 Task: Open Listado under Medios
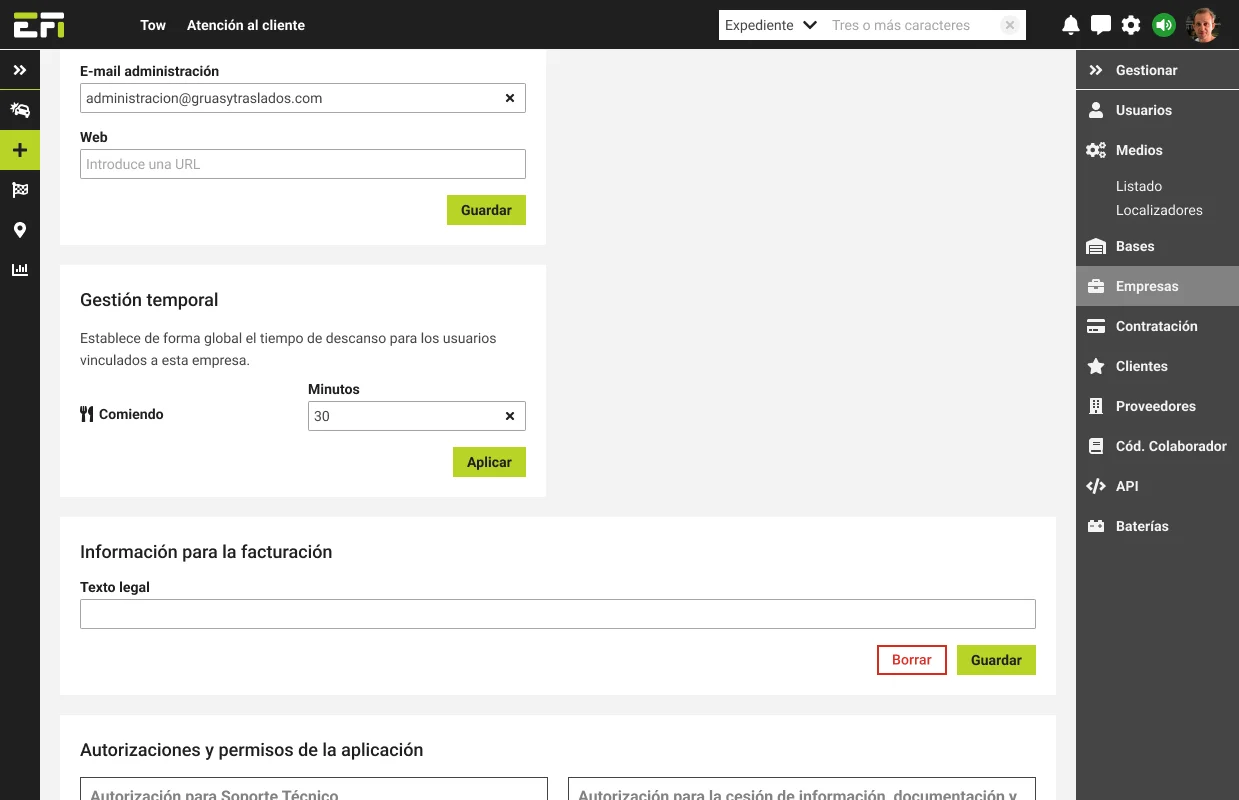[x=1139, y=186]
